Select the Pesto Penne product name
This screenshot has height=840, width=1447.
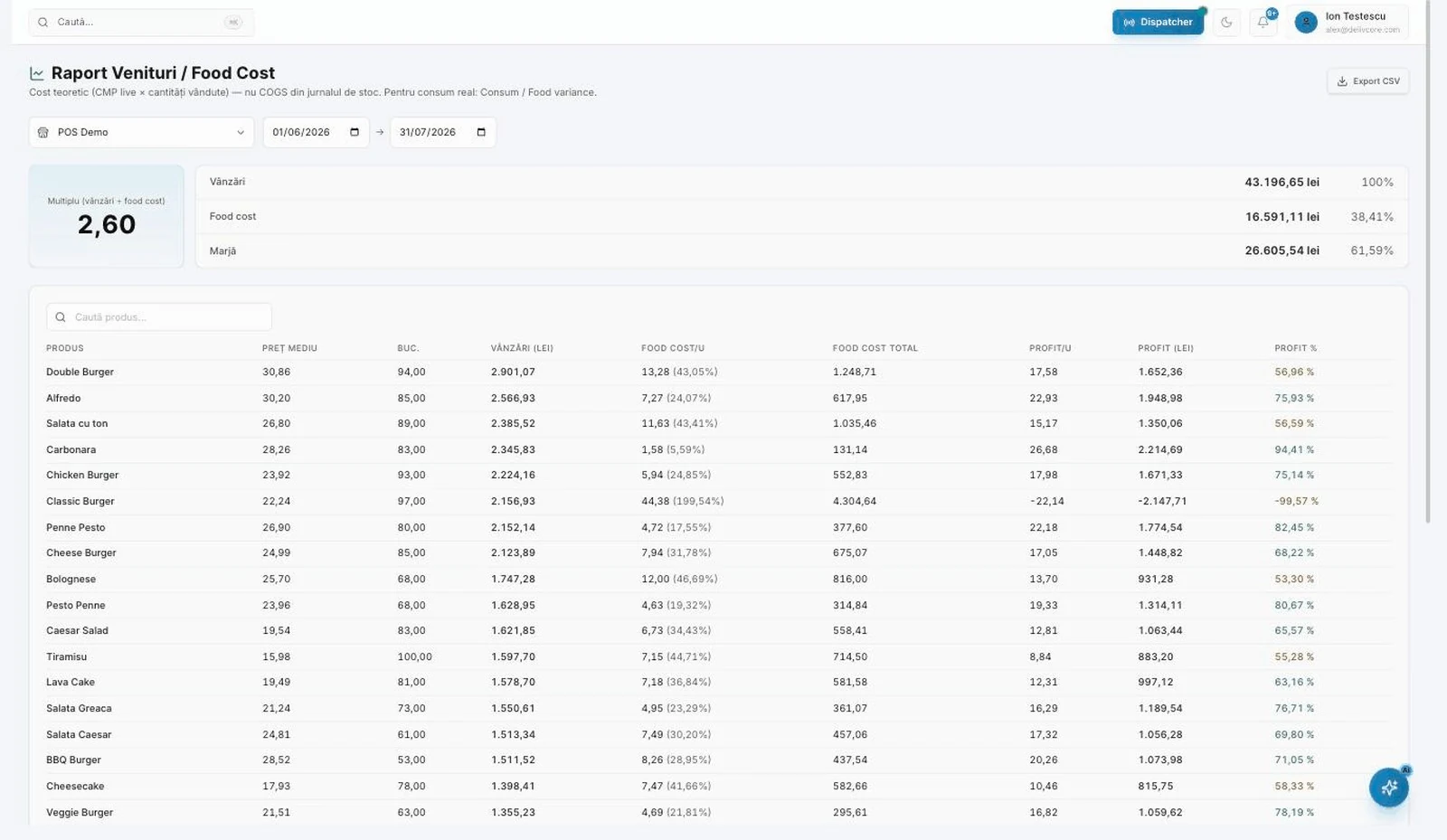click(x=76, y=605)
